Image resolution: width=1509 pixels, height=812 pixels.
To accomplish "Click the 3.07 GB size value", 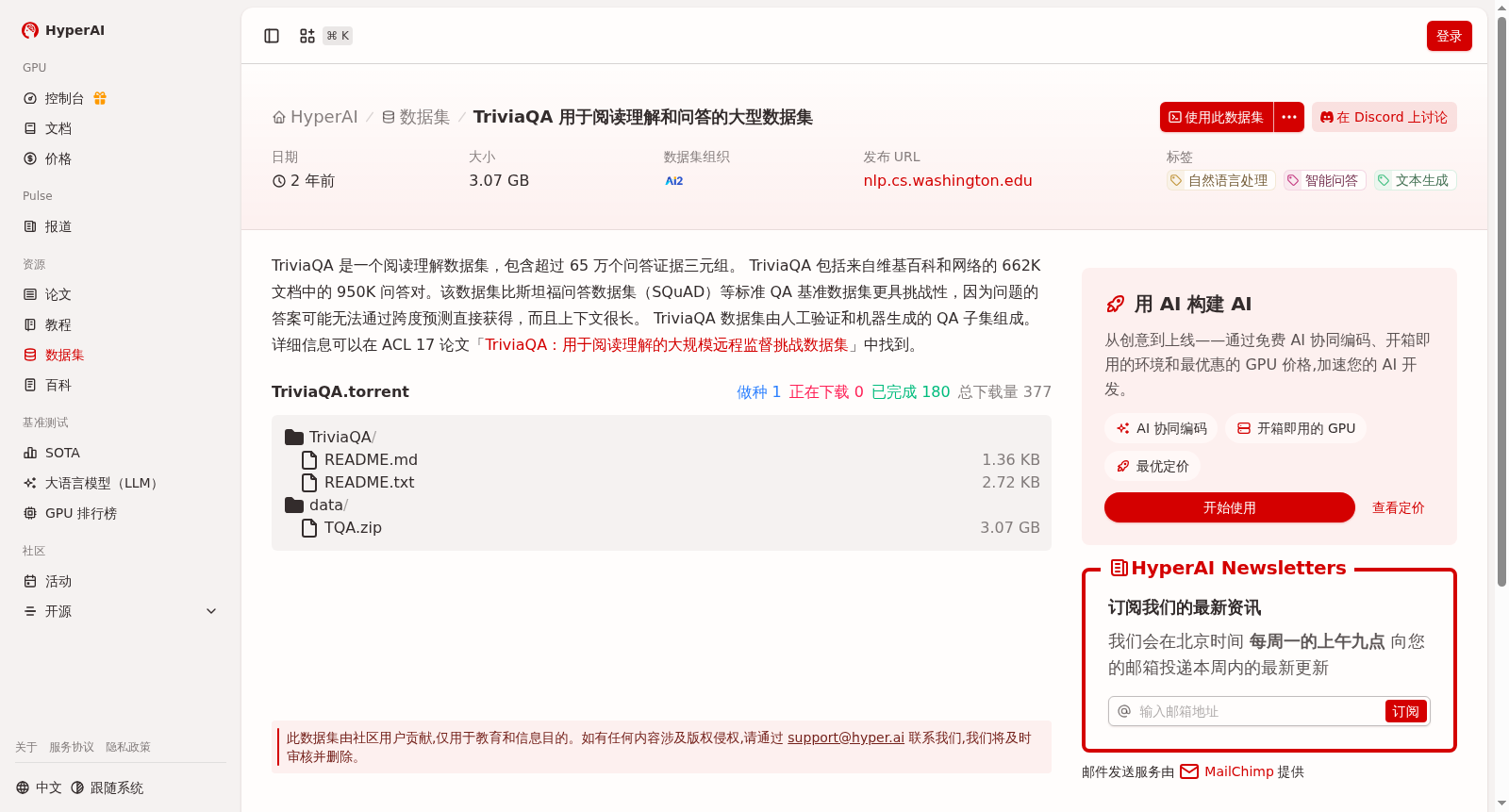I will [499, 180].
